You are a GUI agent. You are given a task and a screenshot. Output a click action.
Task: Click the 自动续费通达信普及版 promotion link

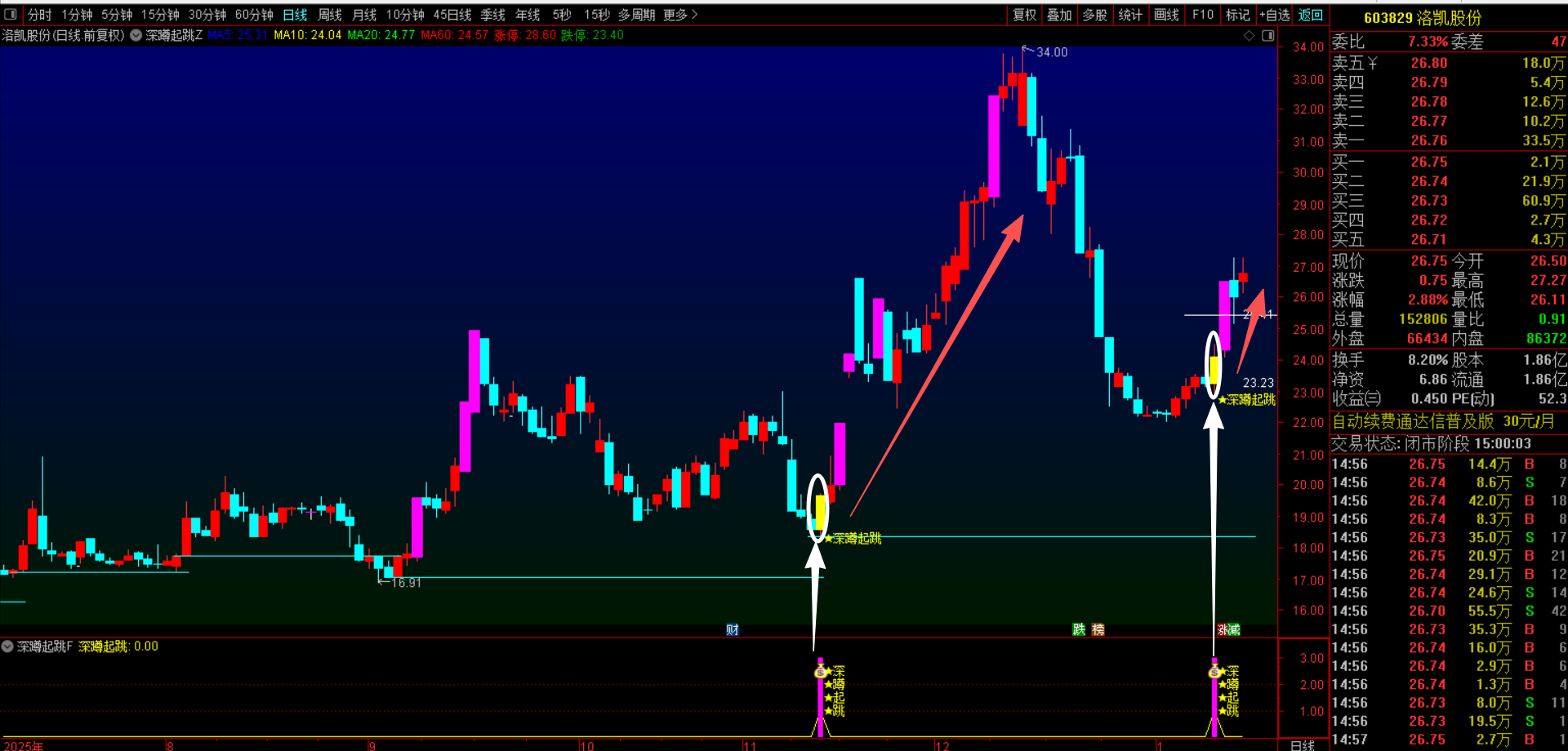point(1443,421)
